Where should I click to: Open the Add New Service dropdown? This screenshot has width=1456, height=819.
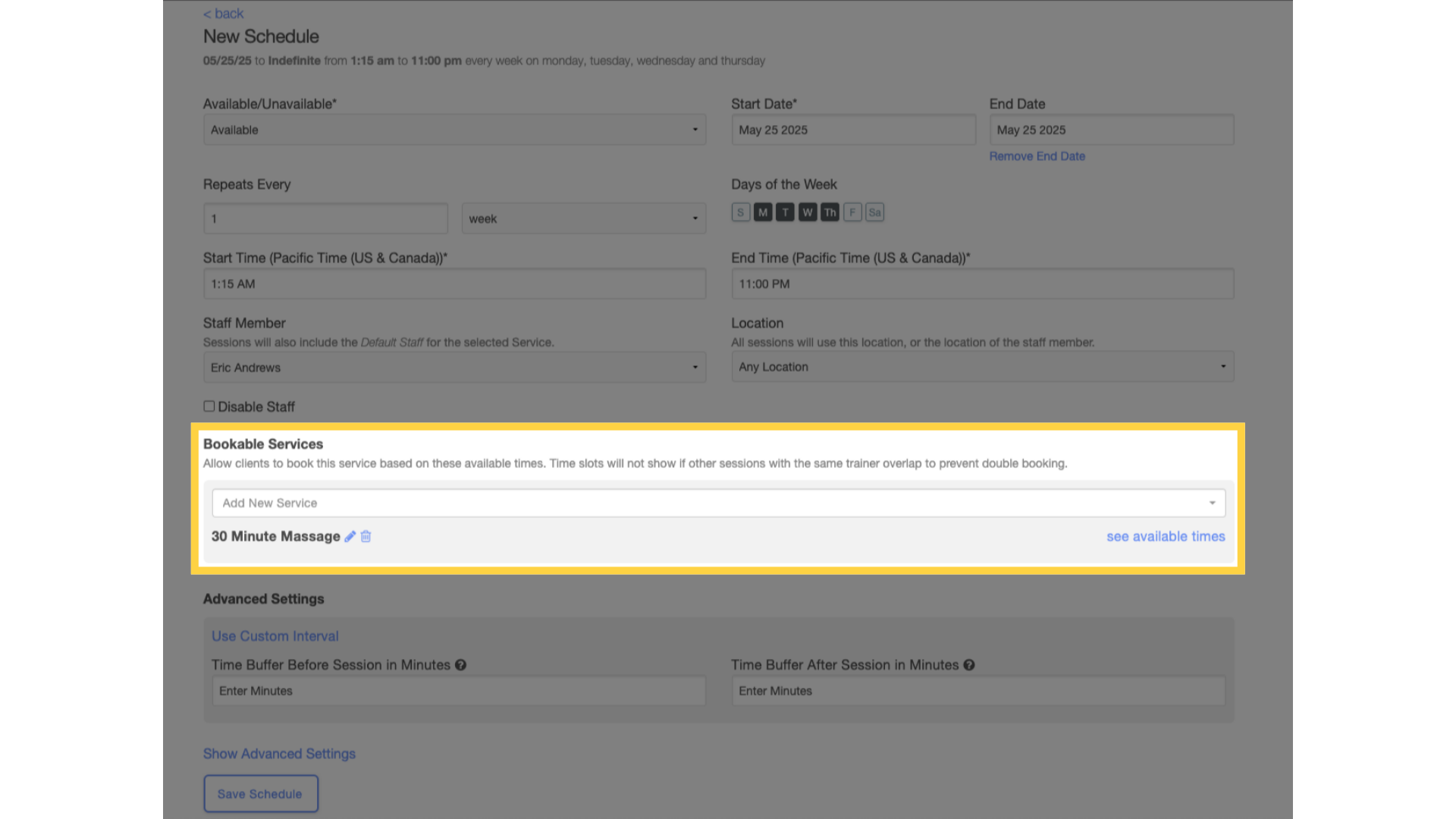719,503
